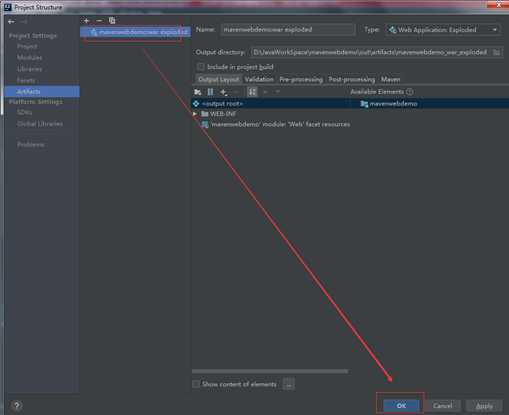Click the back navigation arrow
This screenshot has height=415, width=509.
coord(11,22)
